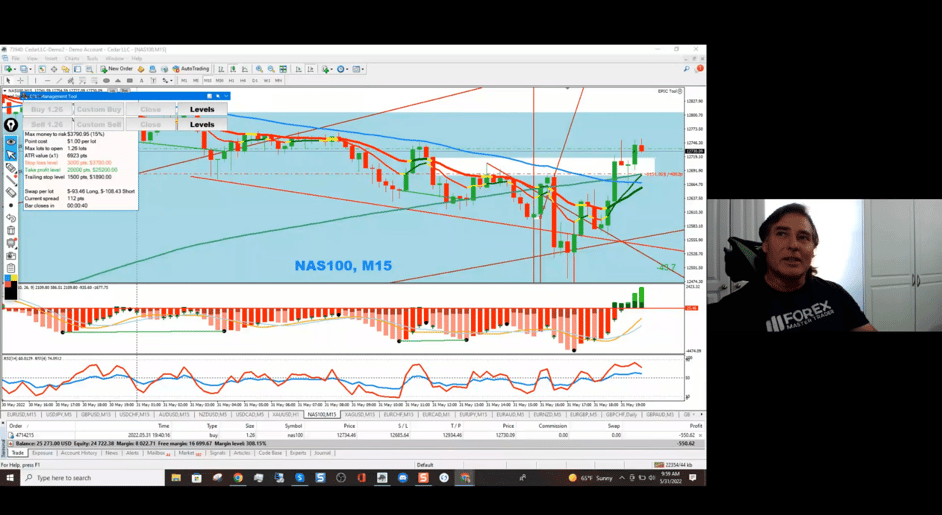
Task: Open the Strategy Tester icon
Action: pos(90,69)
